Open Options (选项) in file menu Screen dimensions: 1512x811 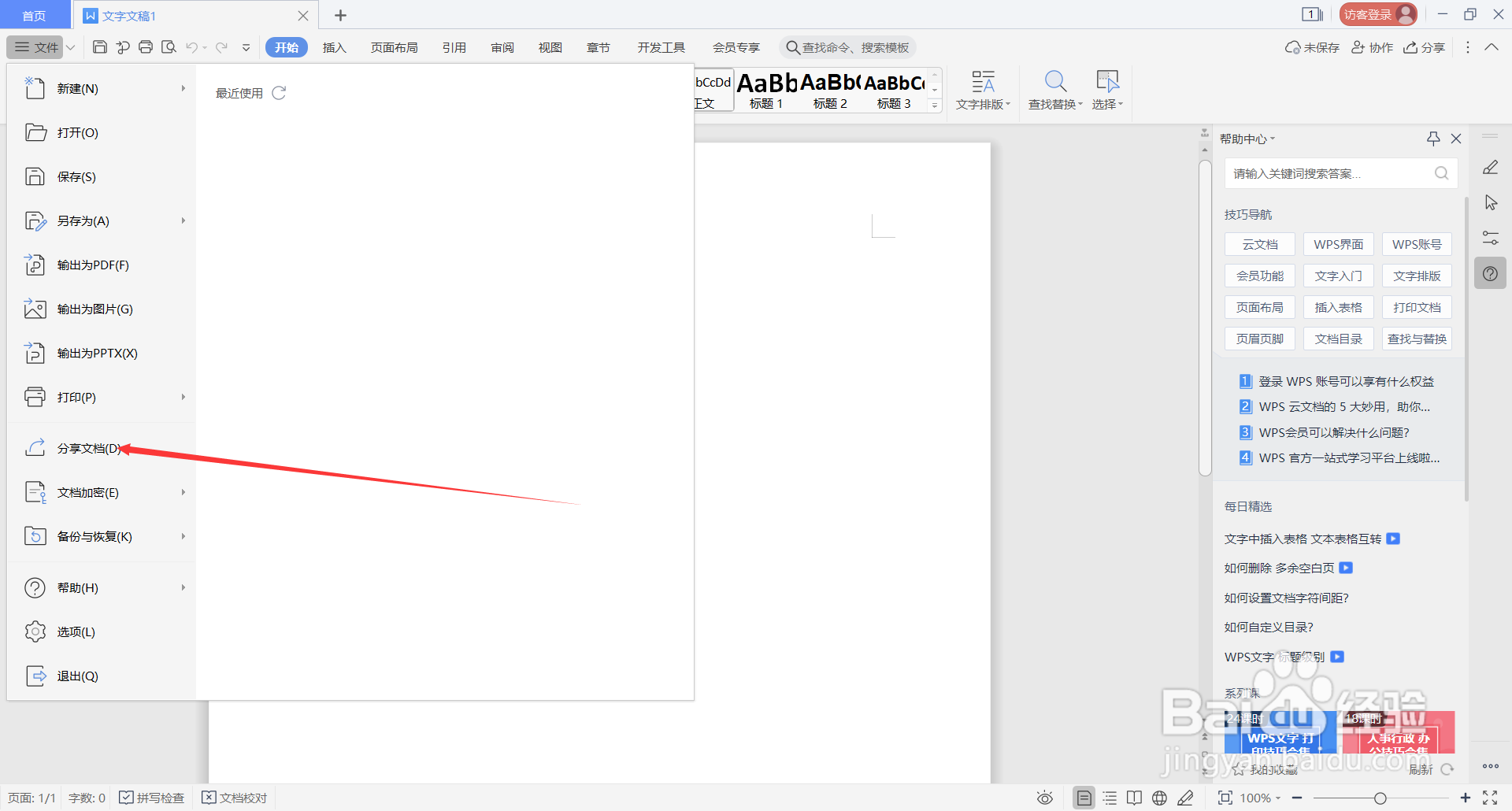click(101, 631)
